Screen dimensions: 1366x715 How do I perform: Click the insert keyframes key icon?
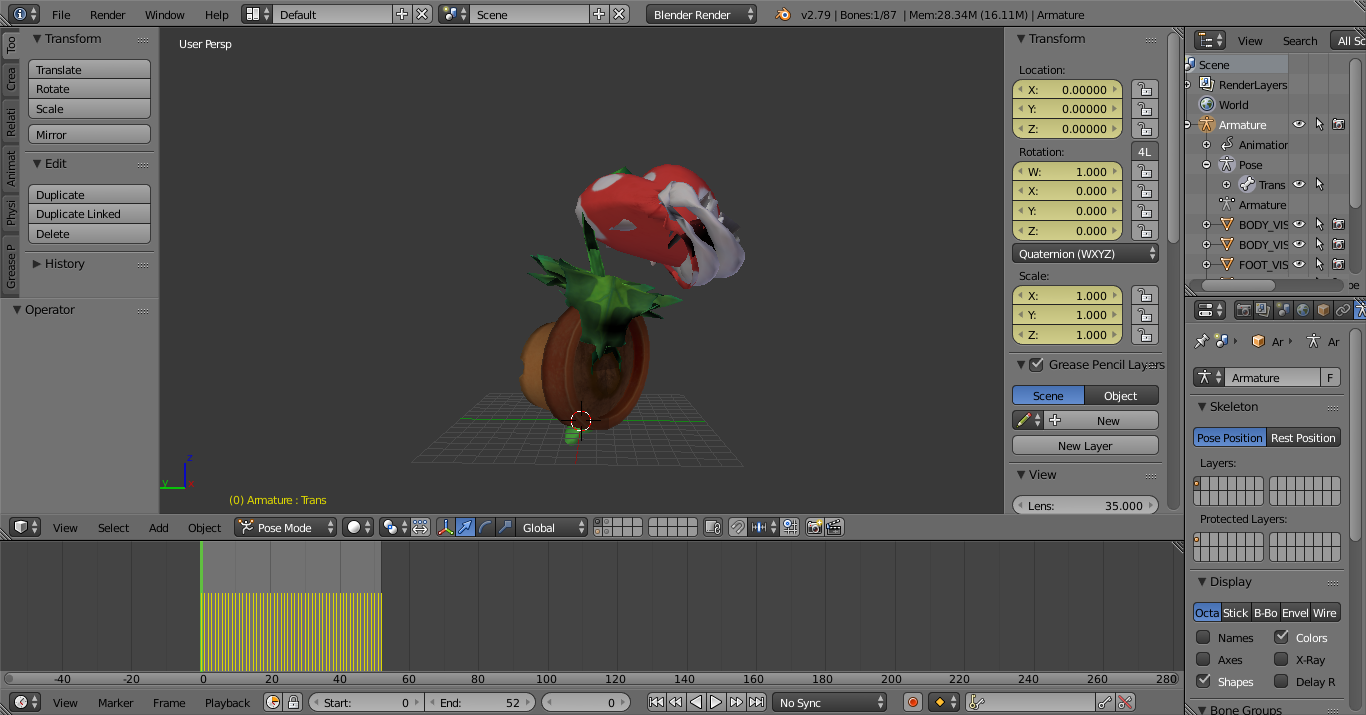click(x=1104, y=702)
